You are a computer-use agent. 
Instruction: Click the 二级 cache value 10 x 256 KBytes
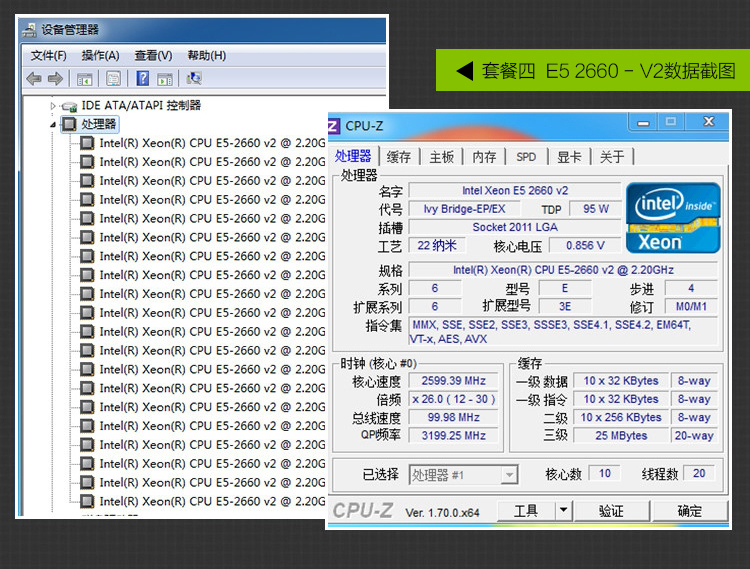(x=621, y=417)
